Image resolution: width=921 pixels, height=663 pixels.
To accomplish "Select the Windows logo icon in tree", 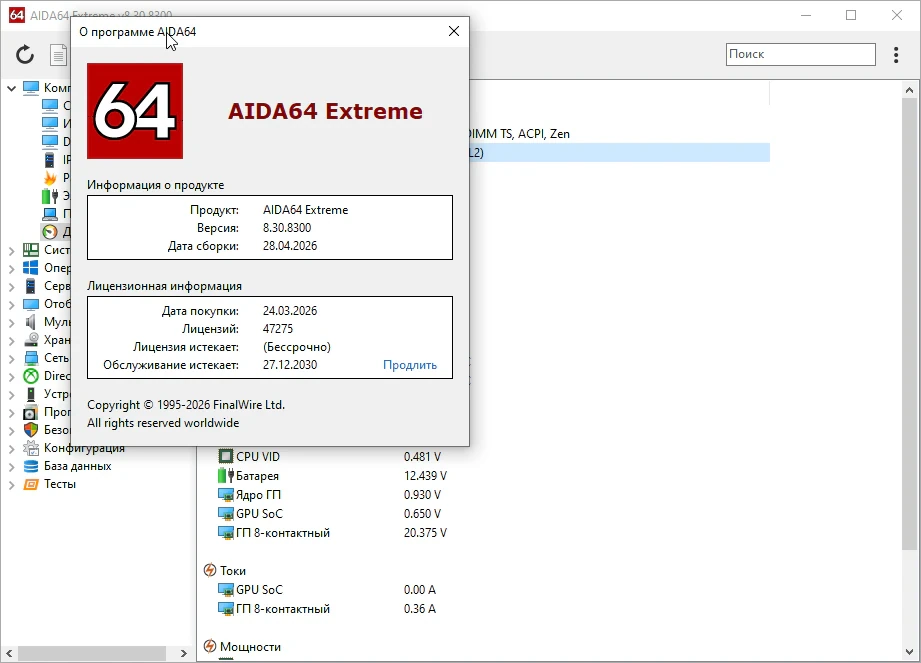I will [31, 268].
